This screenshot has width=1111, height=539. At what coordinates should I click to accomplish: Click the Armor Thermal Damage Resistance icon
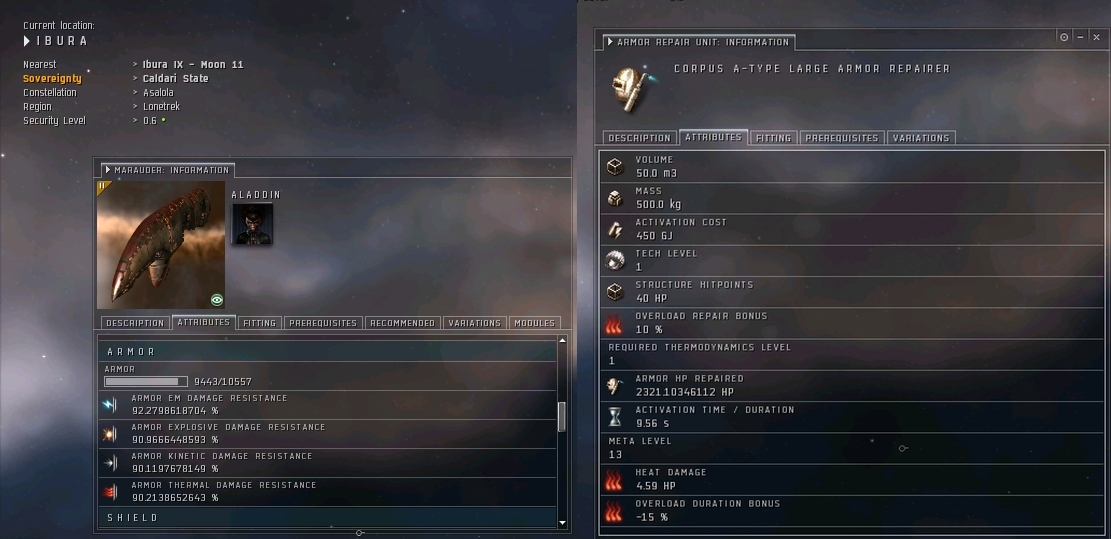click(110, 492)
